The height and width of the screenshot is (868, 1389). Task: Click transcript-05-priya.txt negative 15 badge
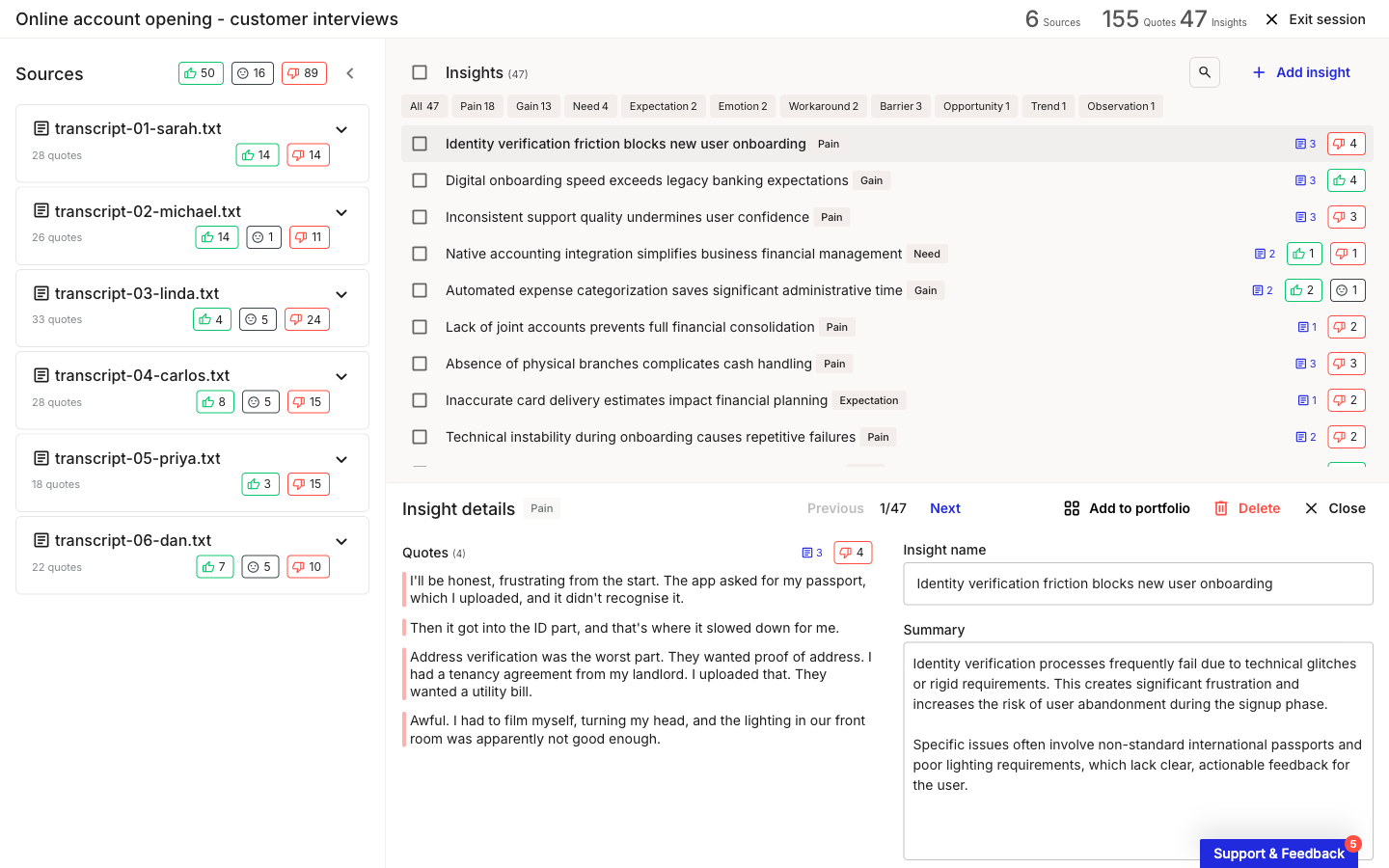point(308,484)
